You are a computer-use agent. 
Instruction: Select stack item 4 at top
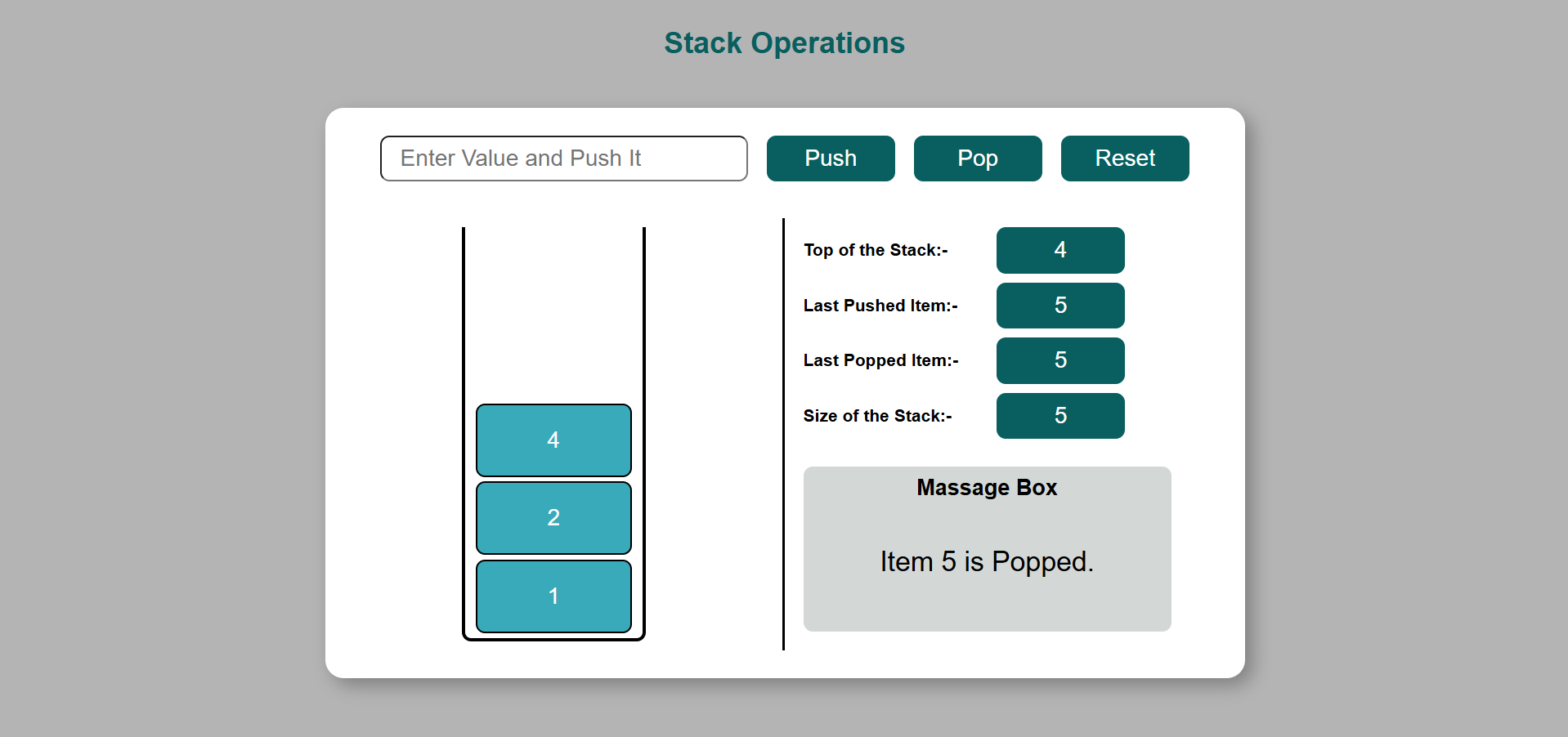tap(553, 440)
